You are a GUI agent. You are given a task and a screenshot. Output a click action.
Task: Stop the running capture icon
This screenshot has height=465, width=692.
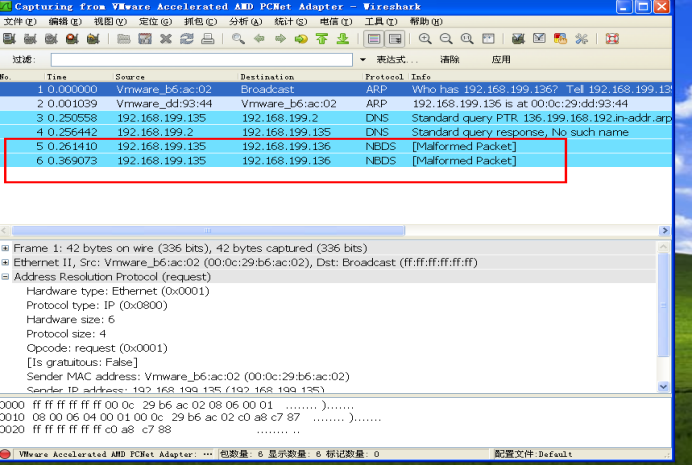72,39
